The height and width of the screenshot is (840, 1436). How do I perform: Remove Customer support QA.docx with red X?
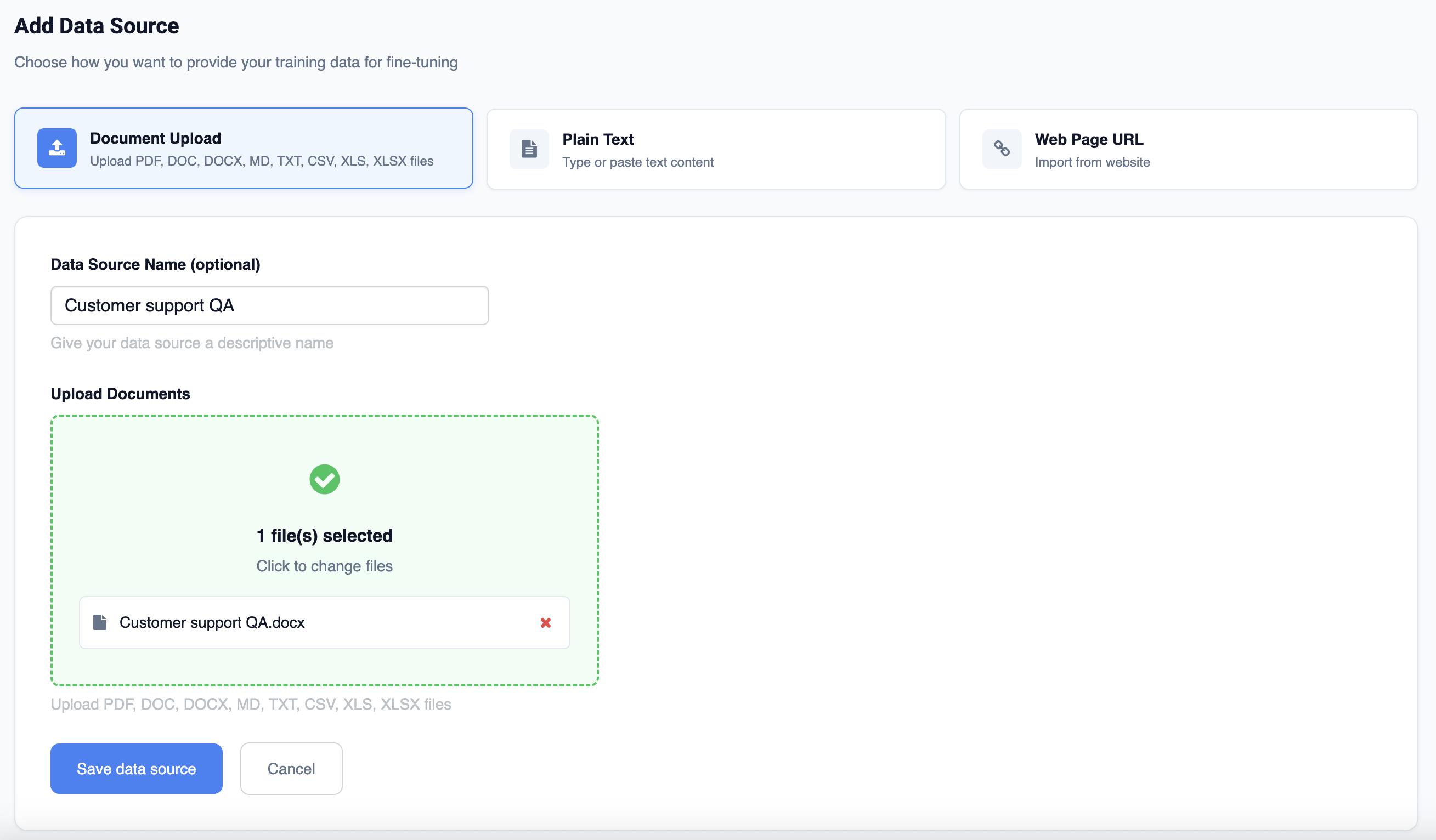(x=545, y=623)
